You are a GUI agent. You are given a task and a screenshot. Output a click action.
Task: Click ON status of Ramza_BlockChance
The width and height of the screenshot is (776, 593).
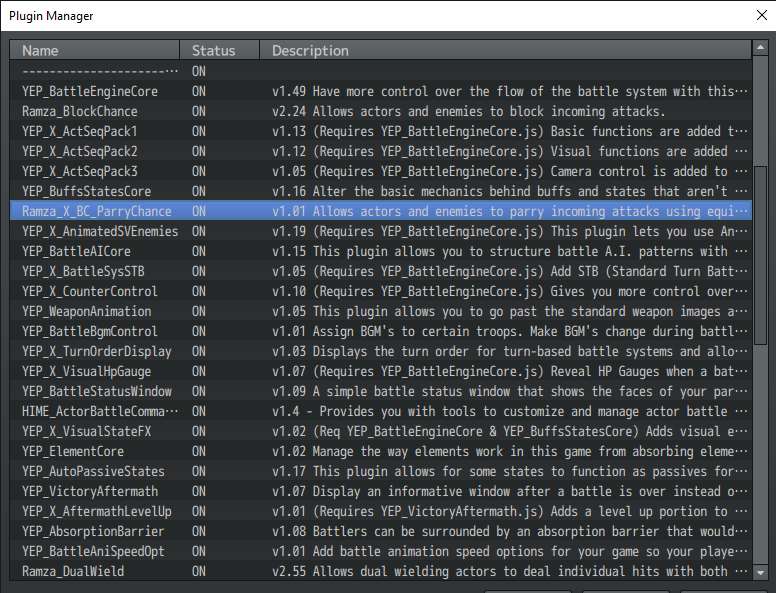point(198,111)
